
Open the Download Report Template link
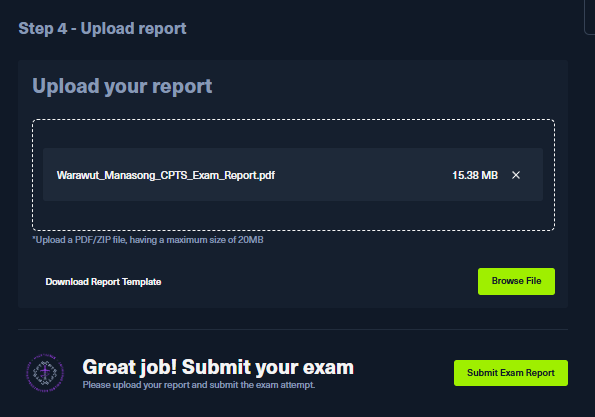pyautogui.click(x=103, y=282)
